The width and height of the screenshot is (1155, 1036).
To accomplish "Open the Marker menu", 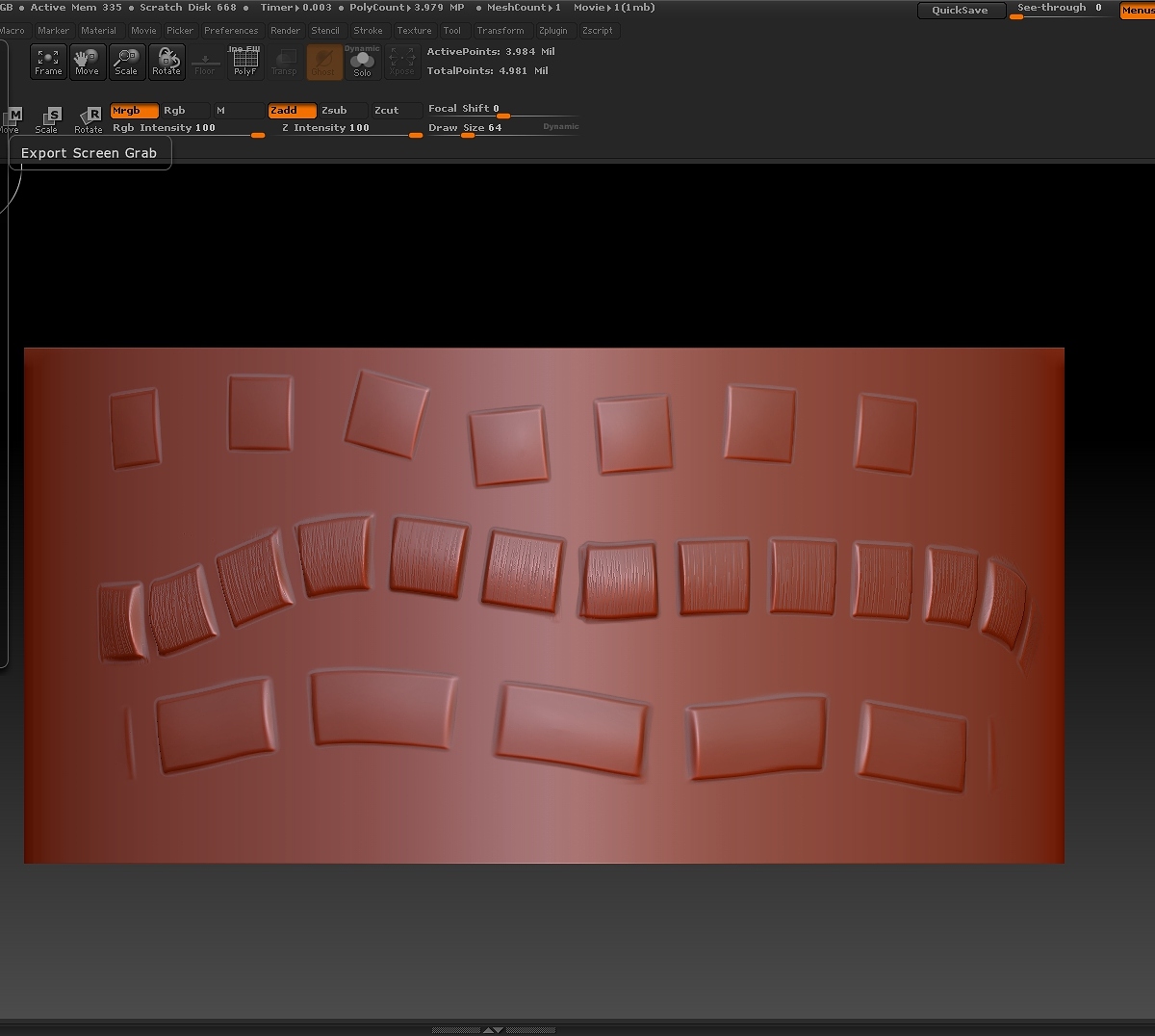I will [x=54, y=31].
